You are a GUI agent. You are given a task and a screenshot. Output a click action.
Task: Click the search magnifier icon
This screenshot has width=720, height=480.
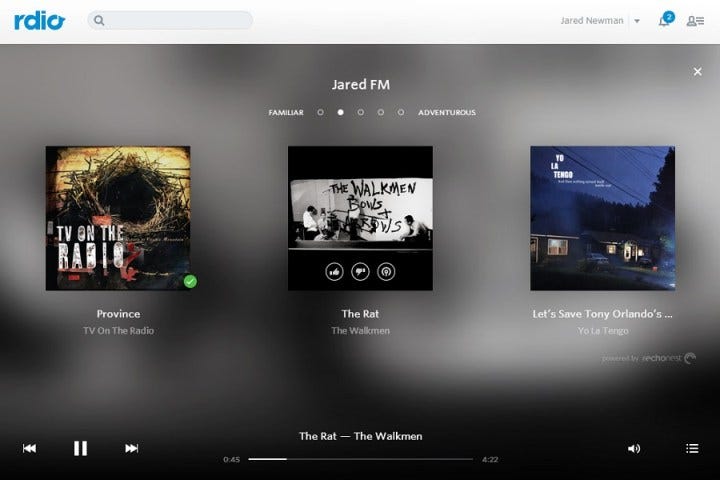(x=99, y=21)
